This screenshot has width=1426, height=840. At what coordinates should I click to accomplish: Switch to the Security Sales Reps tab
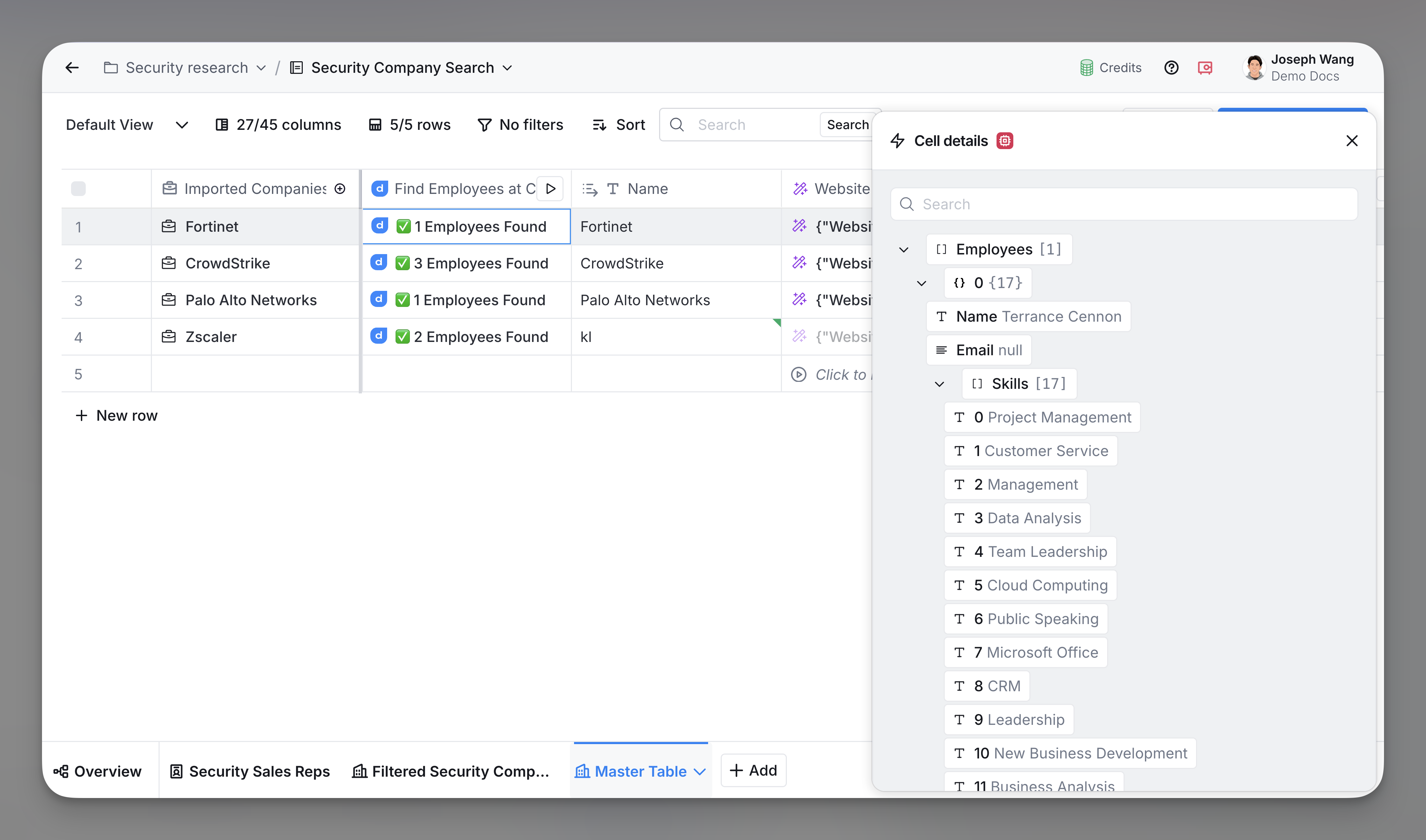(250, 771)
